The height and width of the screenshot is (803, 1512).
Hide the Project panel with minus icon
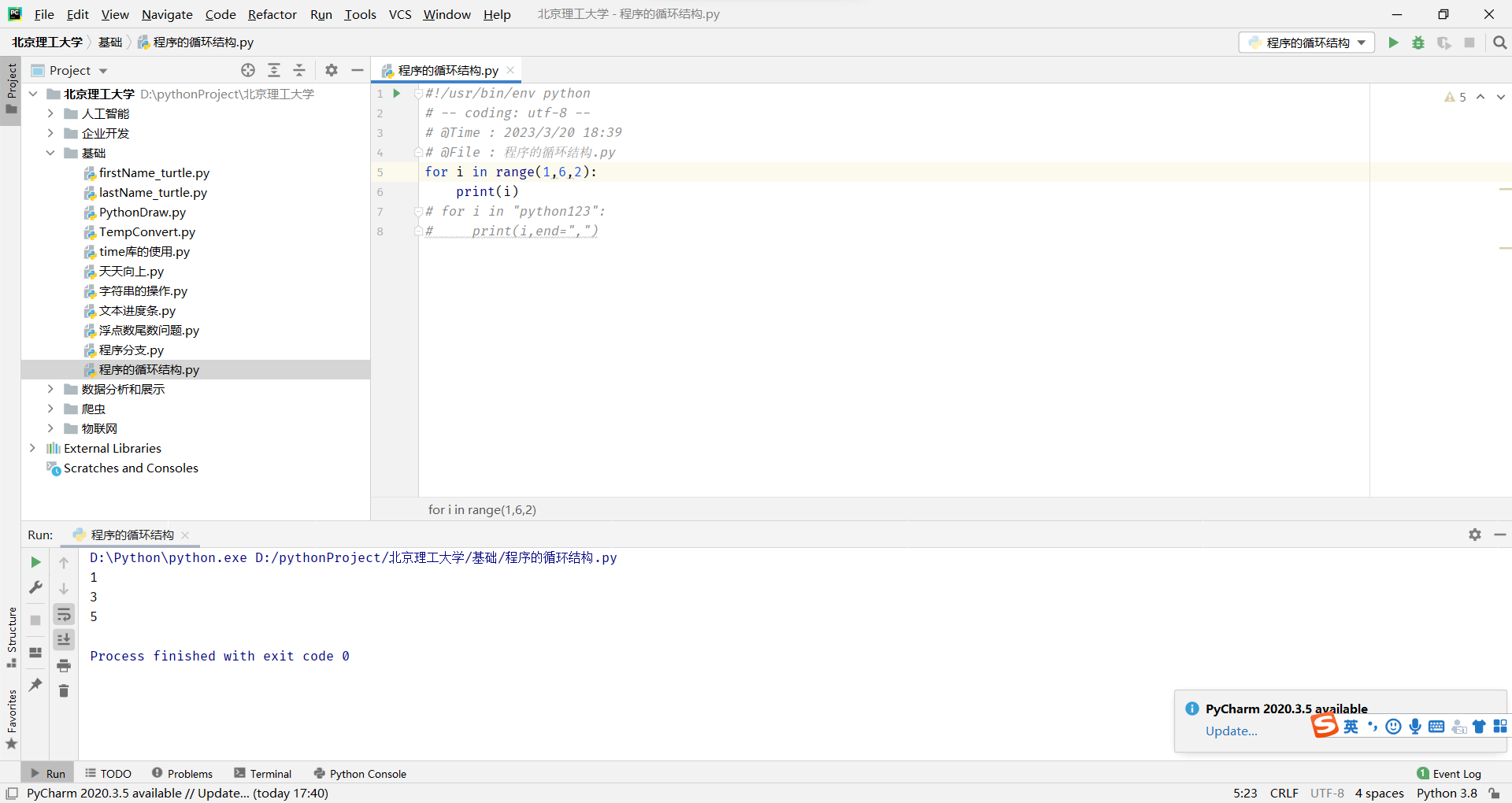coord(358,70)
